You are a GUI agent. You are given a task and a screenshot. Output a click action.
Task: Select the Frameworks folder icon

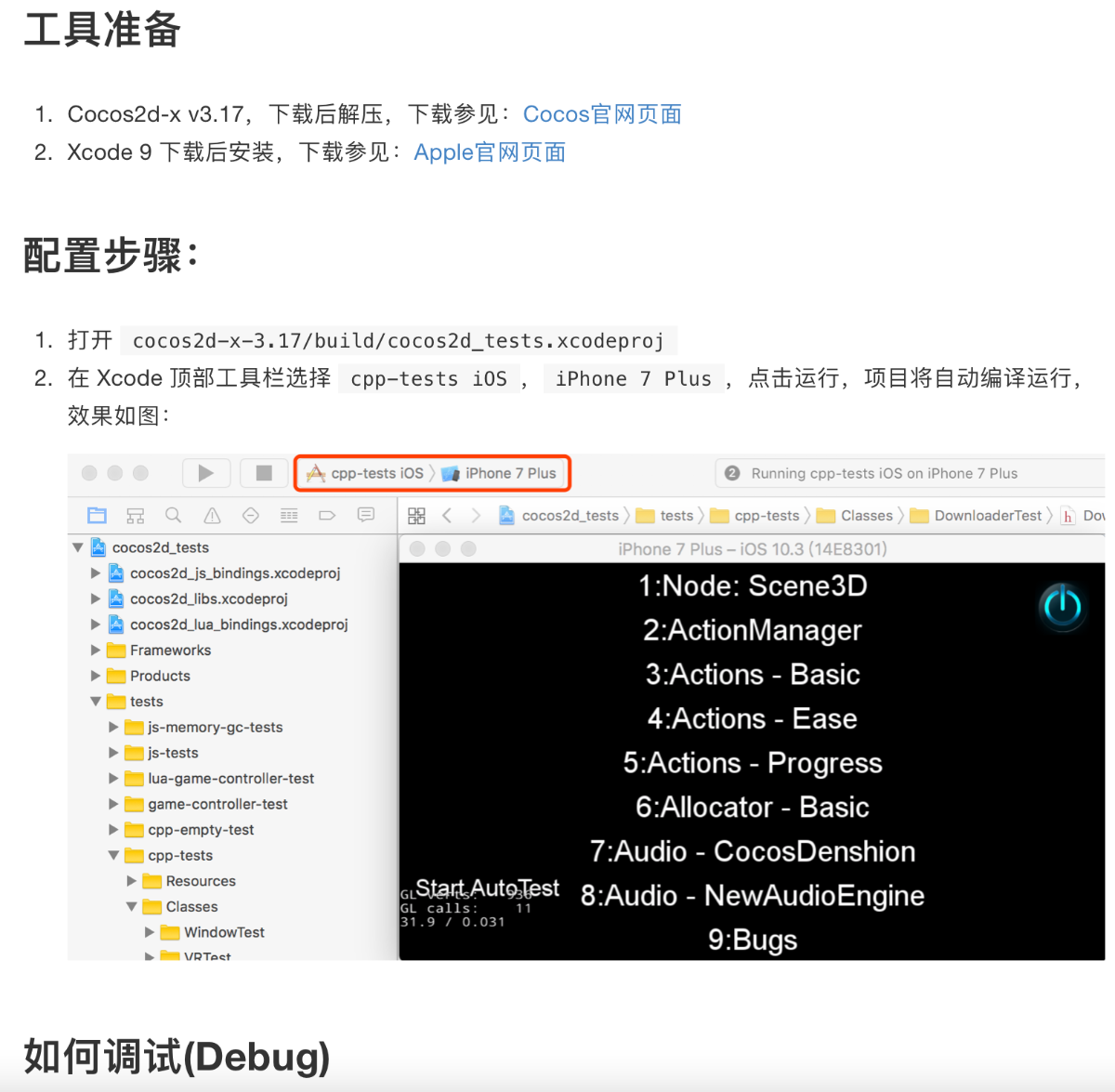point(116,650)
